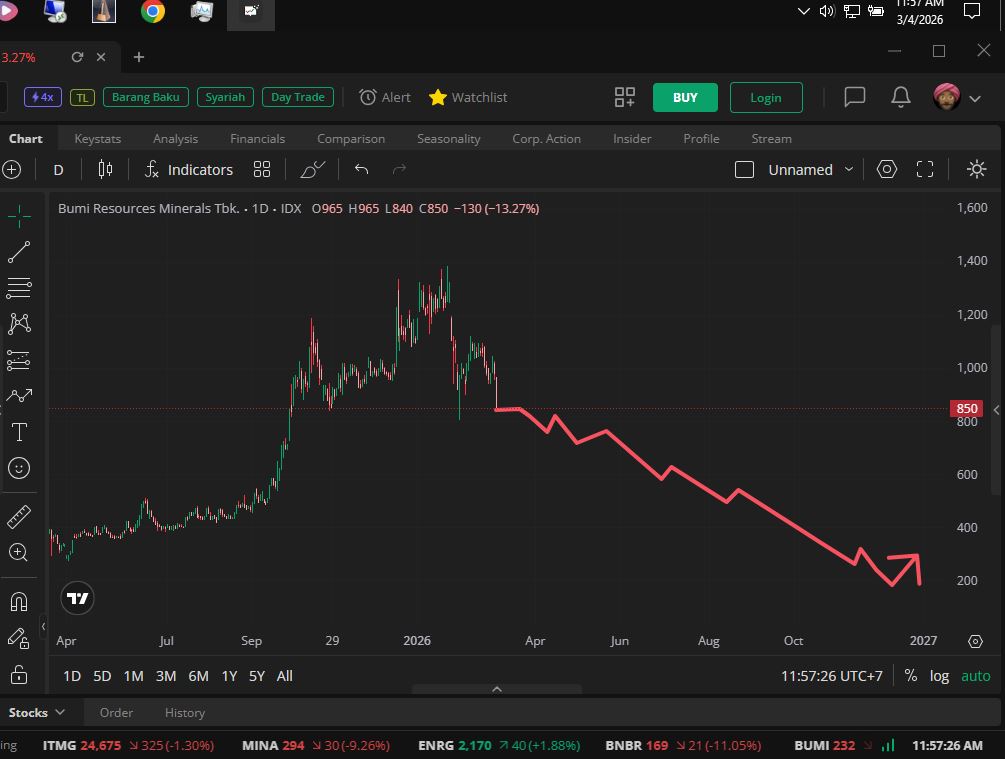Image resolution: width=1005 pixels, height=759 pixels.
Task: Click the green BUY button
Action: [x=685, y=97]
